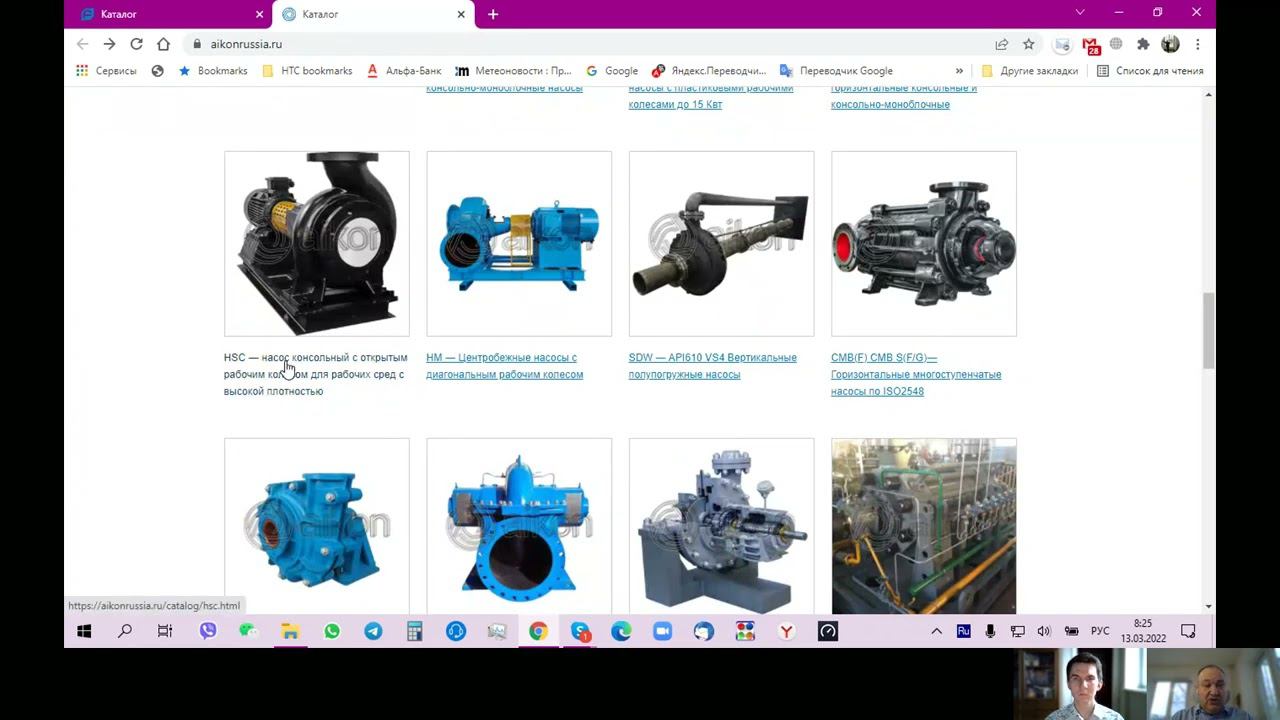Open the SDW API610 VS4 pumps link
Image resolution: width=1280 pixels, height=720 pixels.
click(712, 366)
